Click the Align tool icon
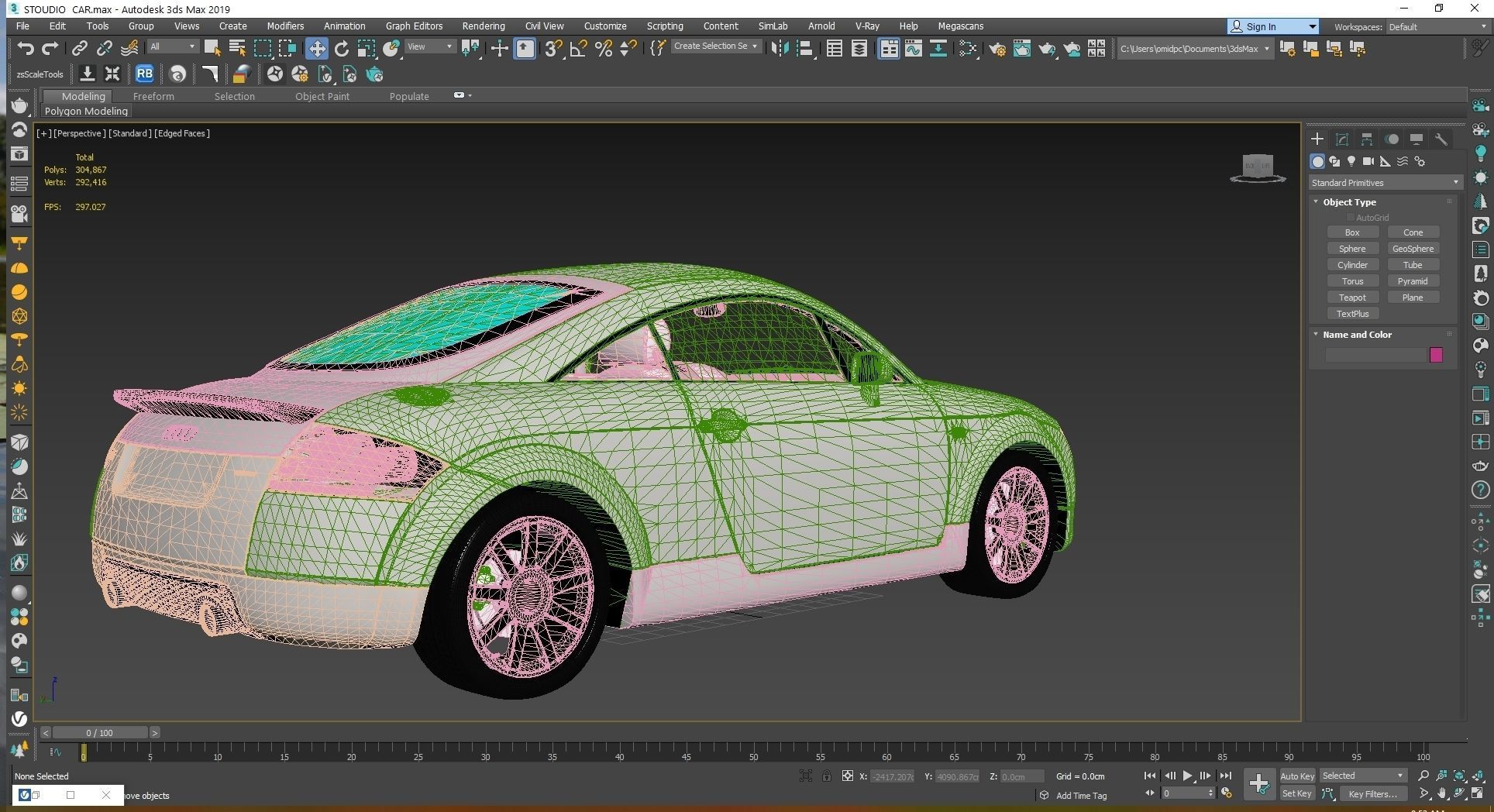This screenshot has height=812, width=1494. click(805, 49)
